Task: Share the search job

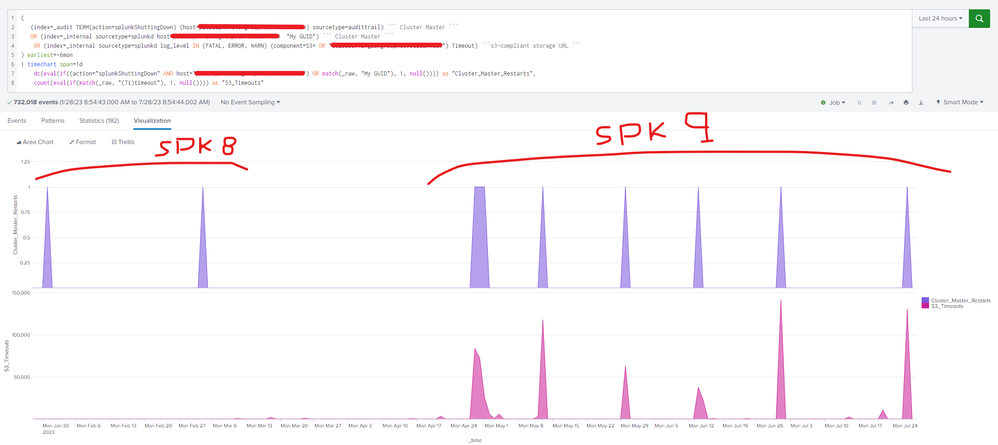Action: pyautogui.click(x=890, y=102)
